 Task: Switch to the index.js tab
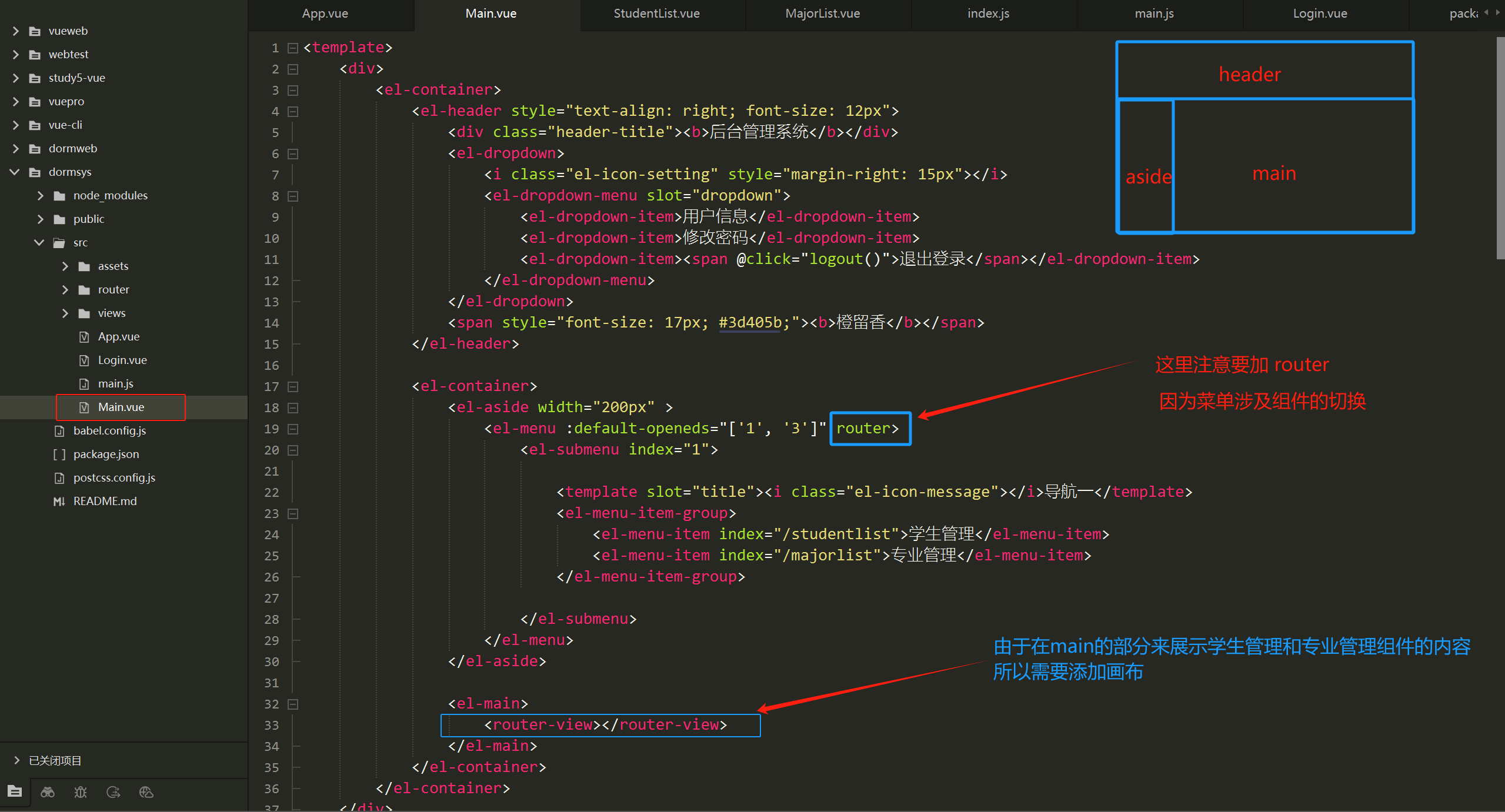click(x=988, y=14)
